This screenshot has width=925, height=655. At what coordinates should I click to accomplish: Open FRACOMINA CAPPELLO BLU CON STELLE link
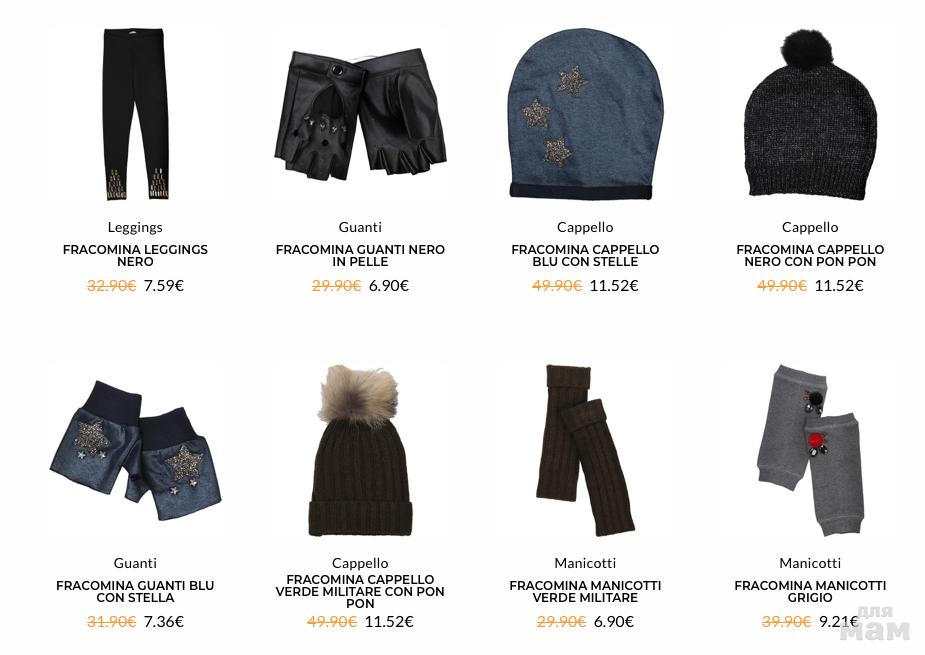pos(585,256)
